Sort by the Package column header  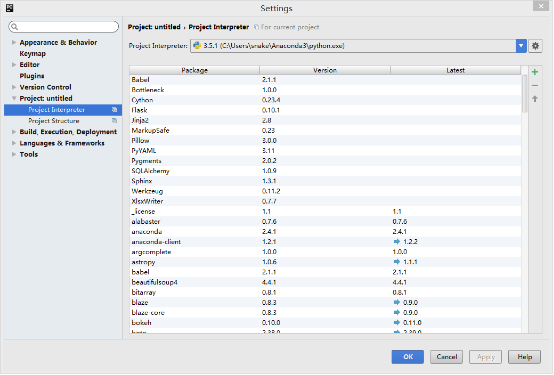[x=194, y=70]
